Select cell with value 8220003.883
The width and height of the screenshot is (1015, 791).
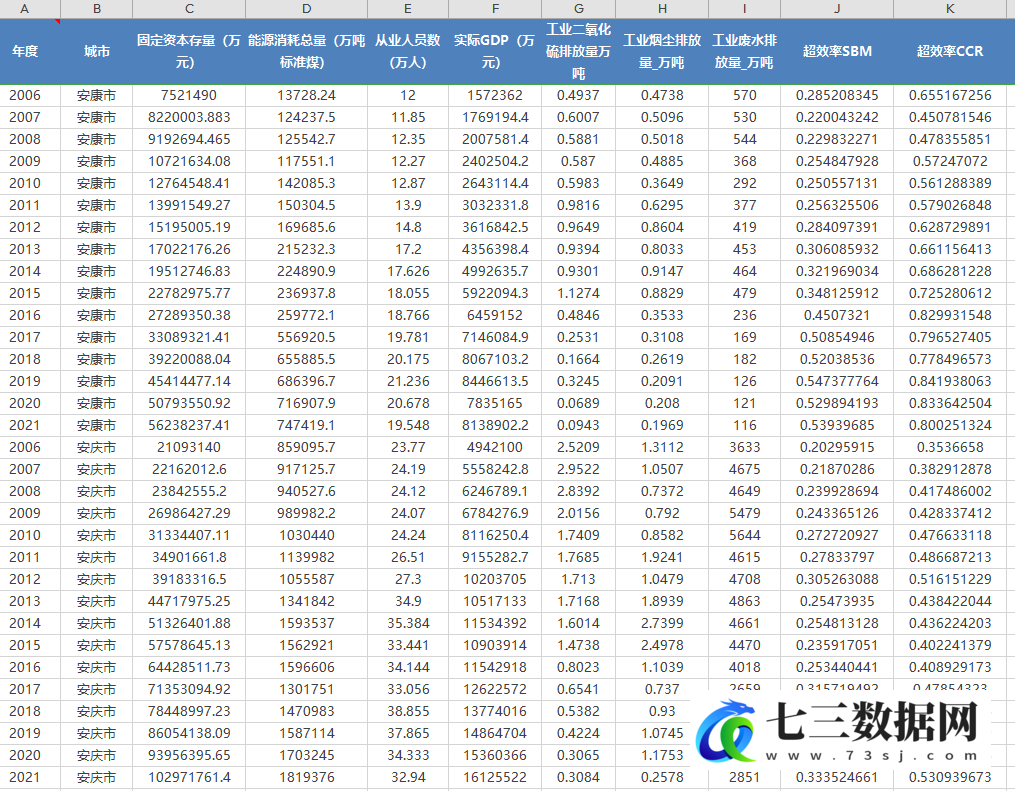pyautogui.click(x=189, y=117)
